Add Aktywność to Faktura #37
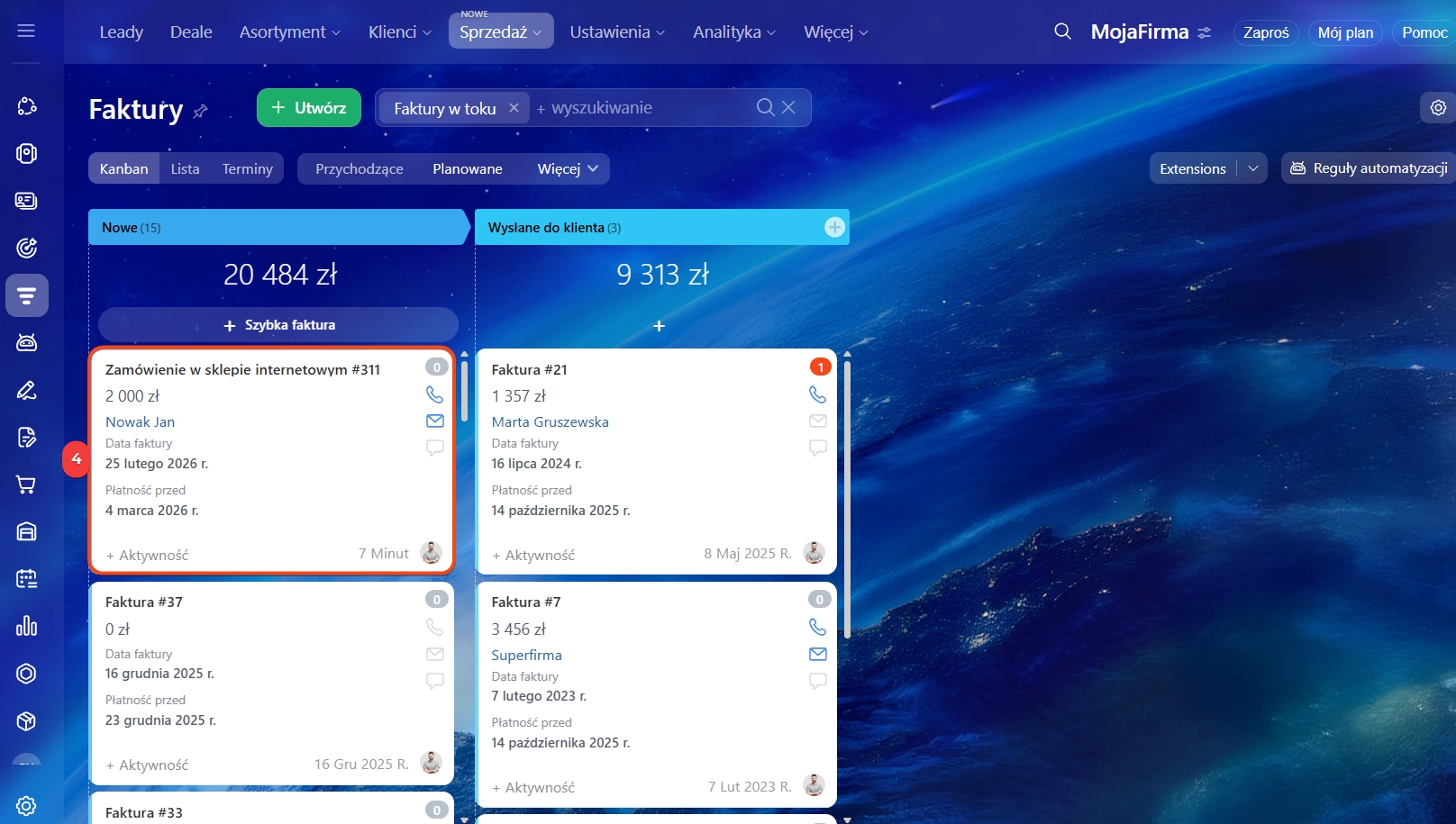Viewport: 1456px width, 824px height. tap(147, 765)
